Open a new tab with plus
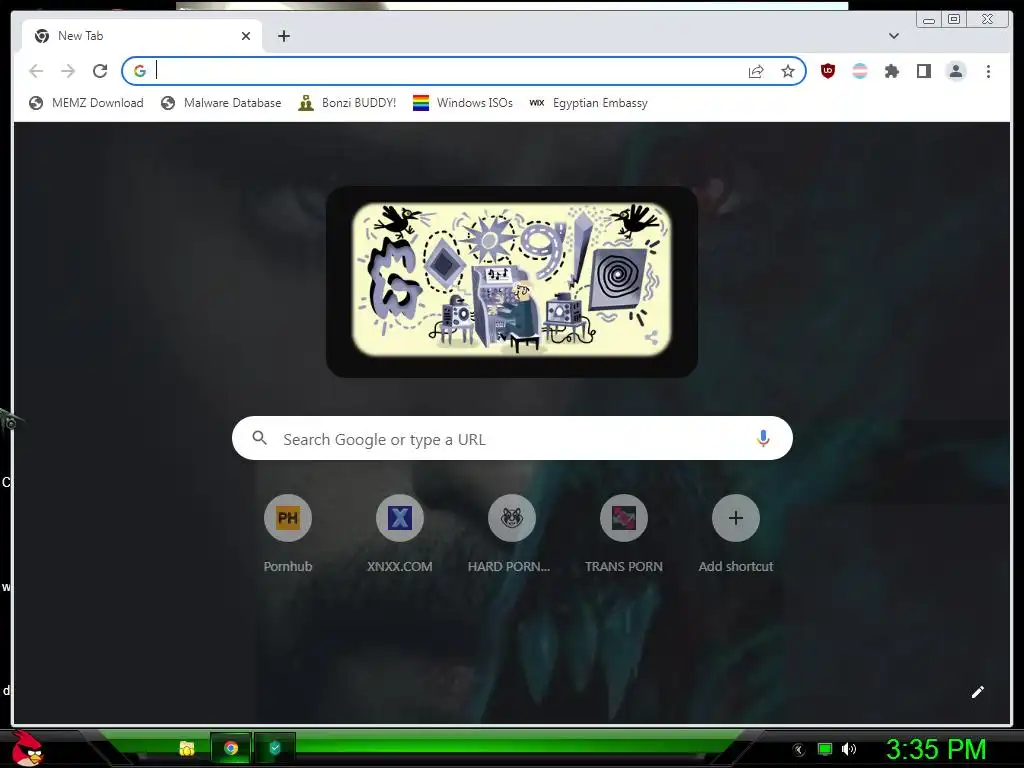The height and width of the screenshot is (768, 1024). coord(283,36)
